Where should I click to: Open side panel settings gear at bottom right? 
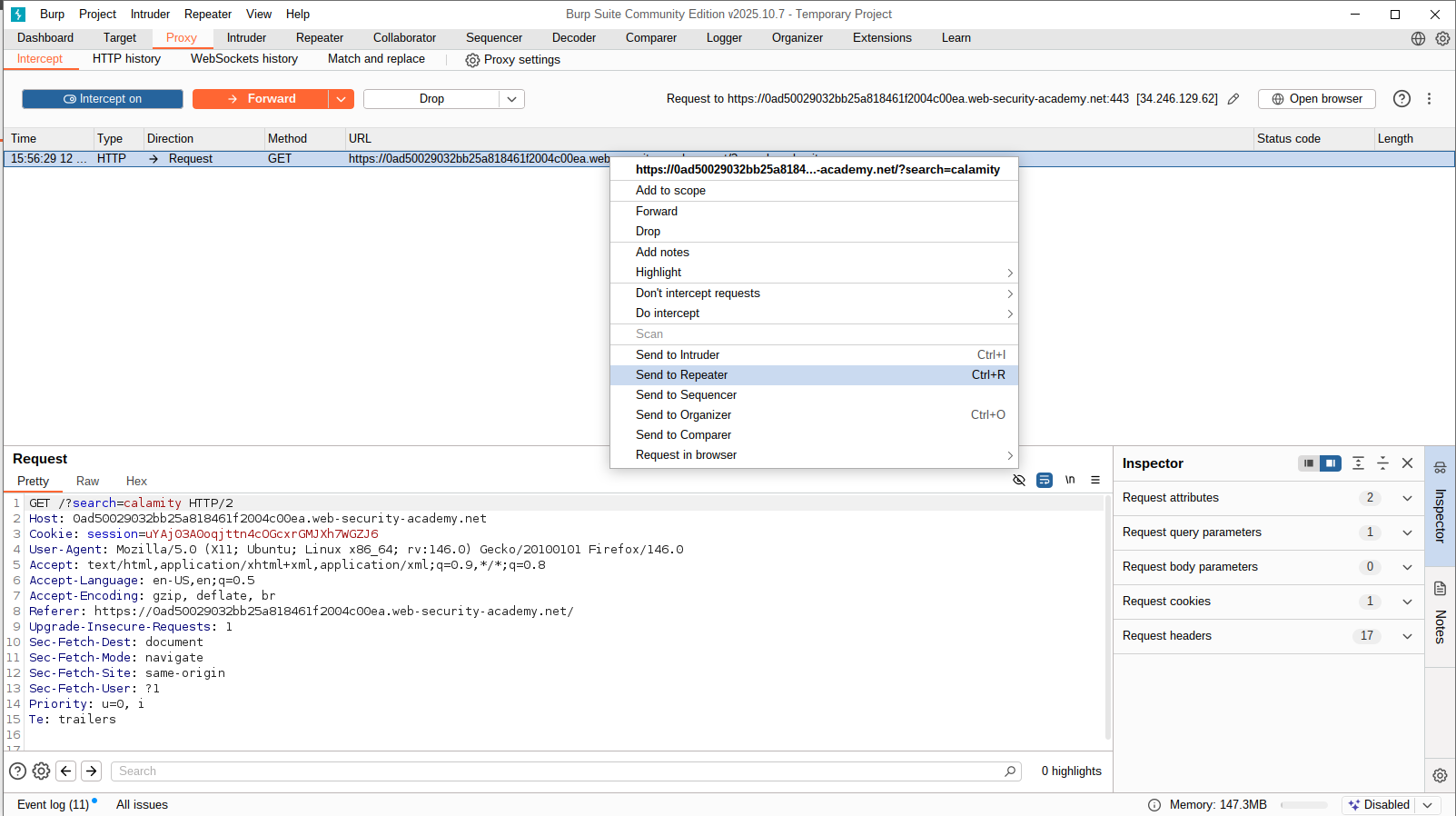click(1440, 776)
